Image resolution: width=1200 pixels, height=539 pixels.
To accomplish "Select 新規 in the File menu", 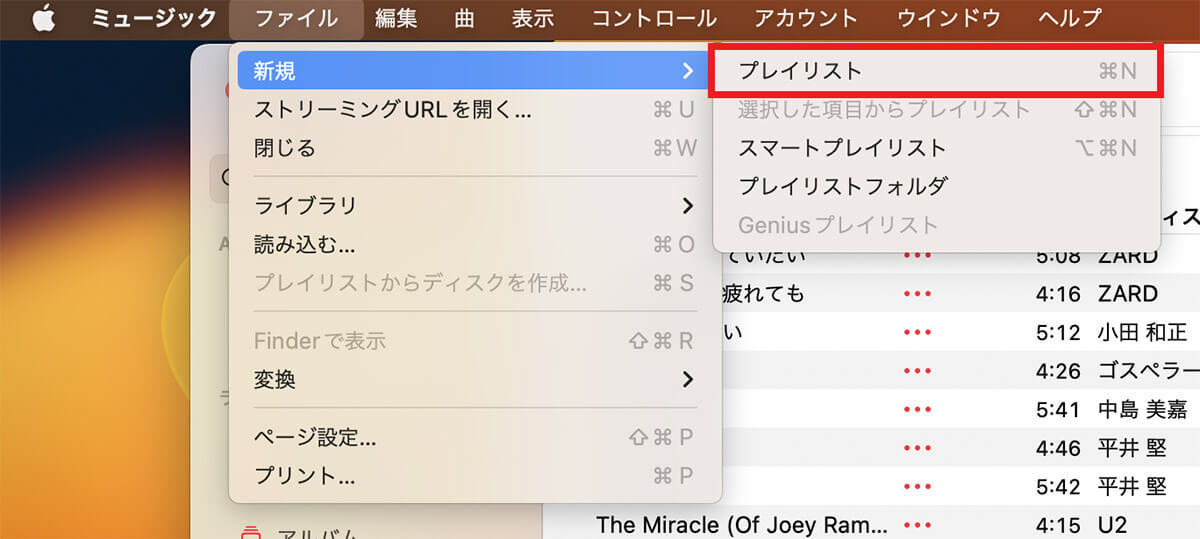I will pyautogui.click(x=472, y=71).
